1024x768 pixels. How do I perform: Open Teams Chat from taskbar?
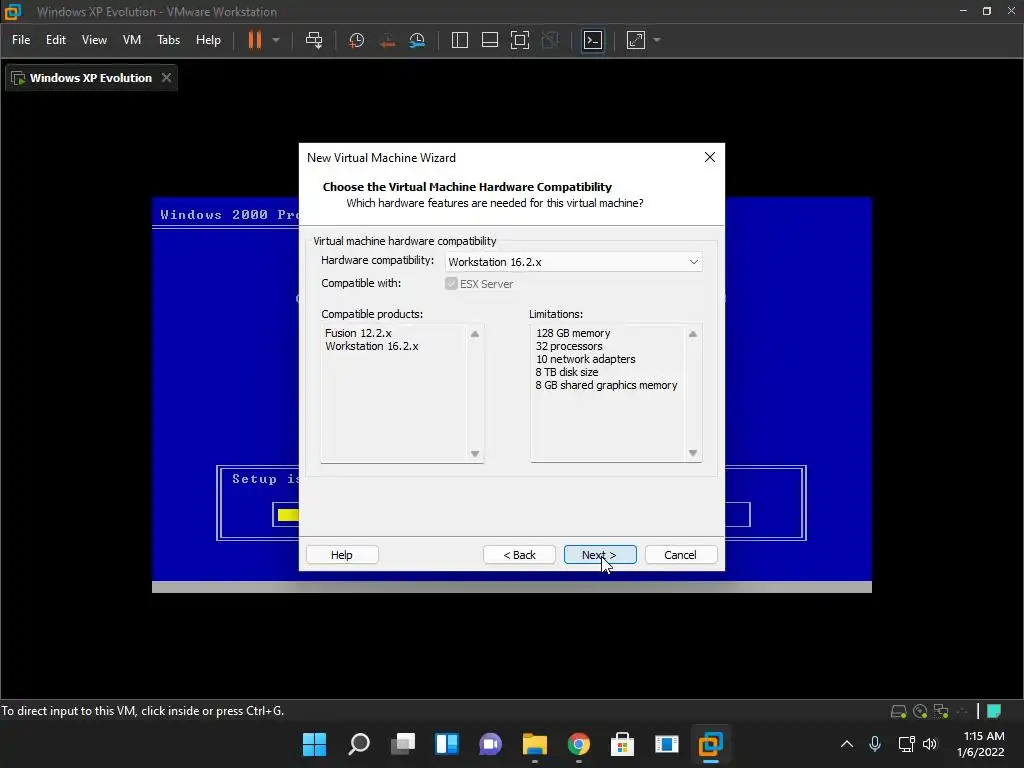pos(490,744)
